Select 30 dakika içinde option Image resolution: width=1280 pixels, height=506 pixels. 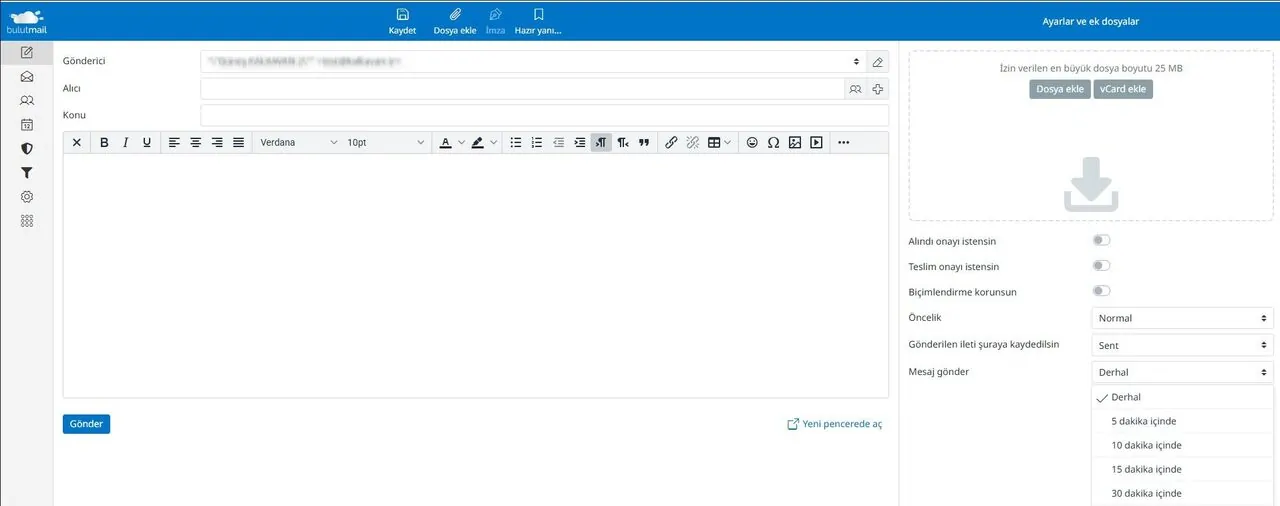1182,493
